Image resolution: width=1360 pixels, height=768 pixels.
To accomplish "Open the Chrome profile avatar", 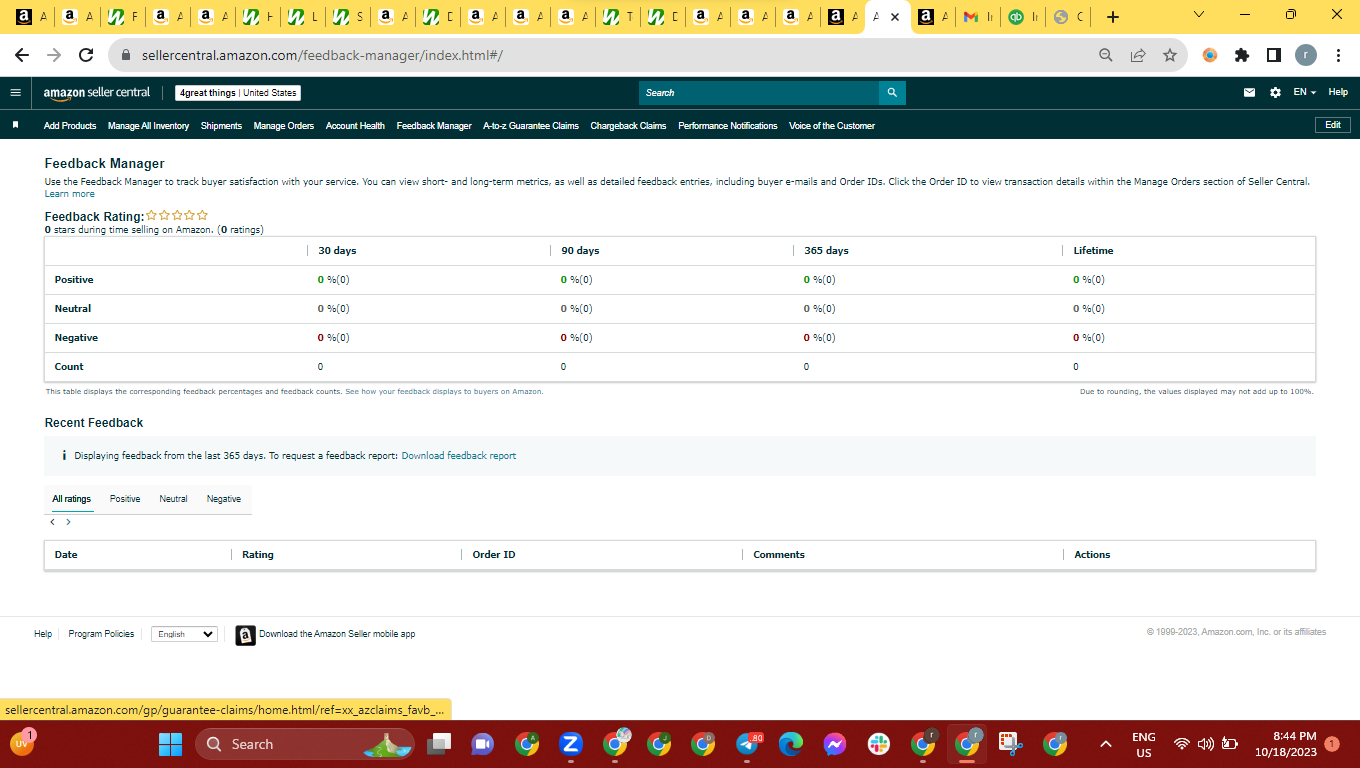I will (1306, 56).
